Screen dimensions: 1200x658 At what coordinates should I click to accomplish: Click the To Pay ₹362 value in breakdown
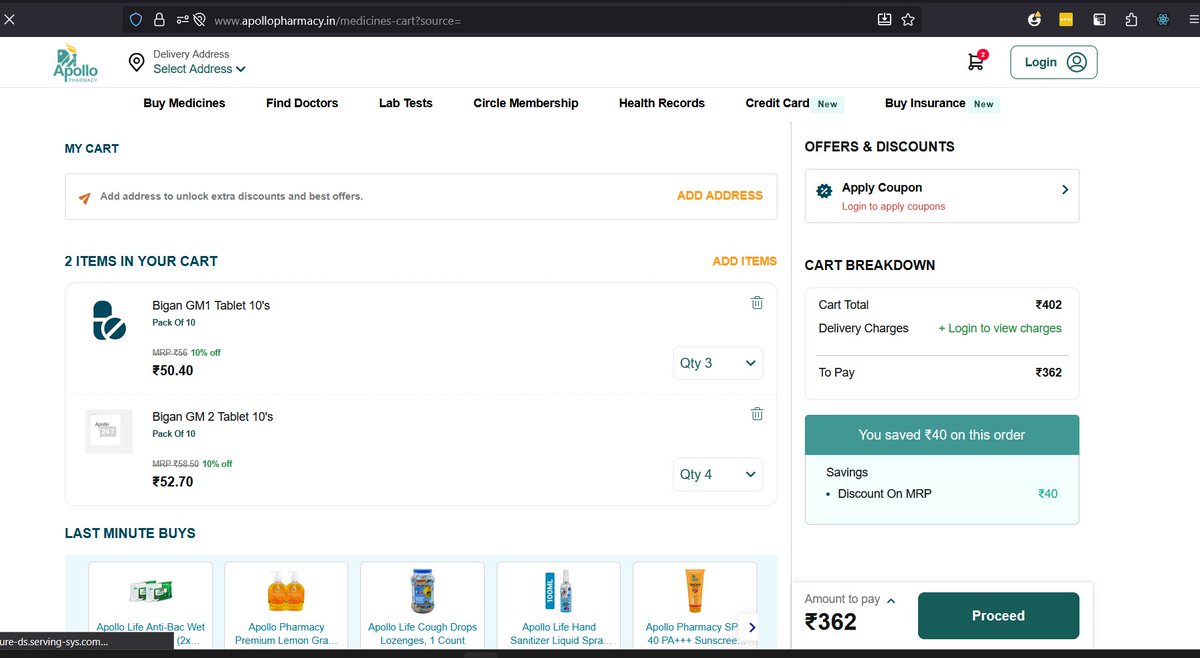coord(1049,372)
